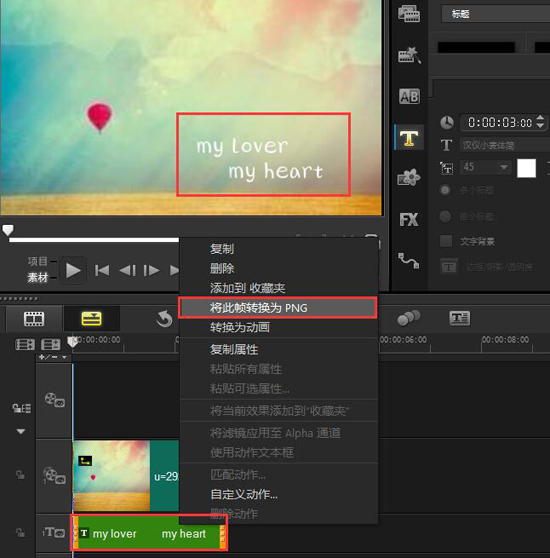This screenshot has height=558, width=550.
Task: Select the my lover title clip
Action: pyautogui.click(x=149, y=533)
